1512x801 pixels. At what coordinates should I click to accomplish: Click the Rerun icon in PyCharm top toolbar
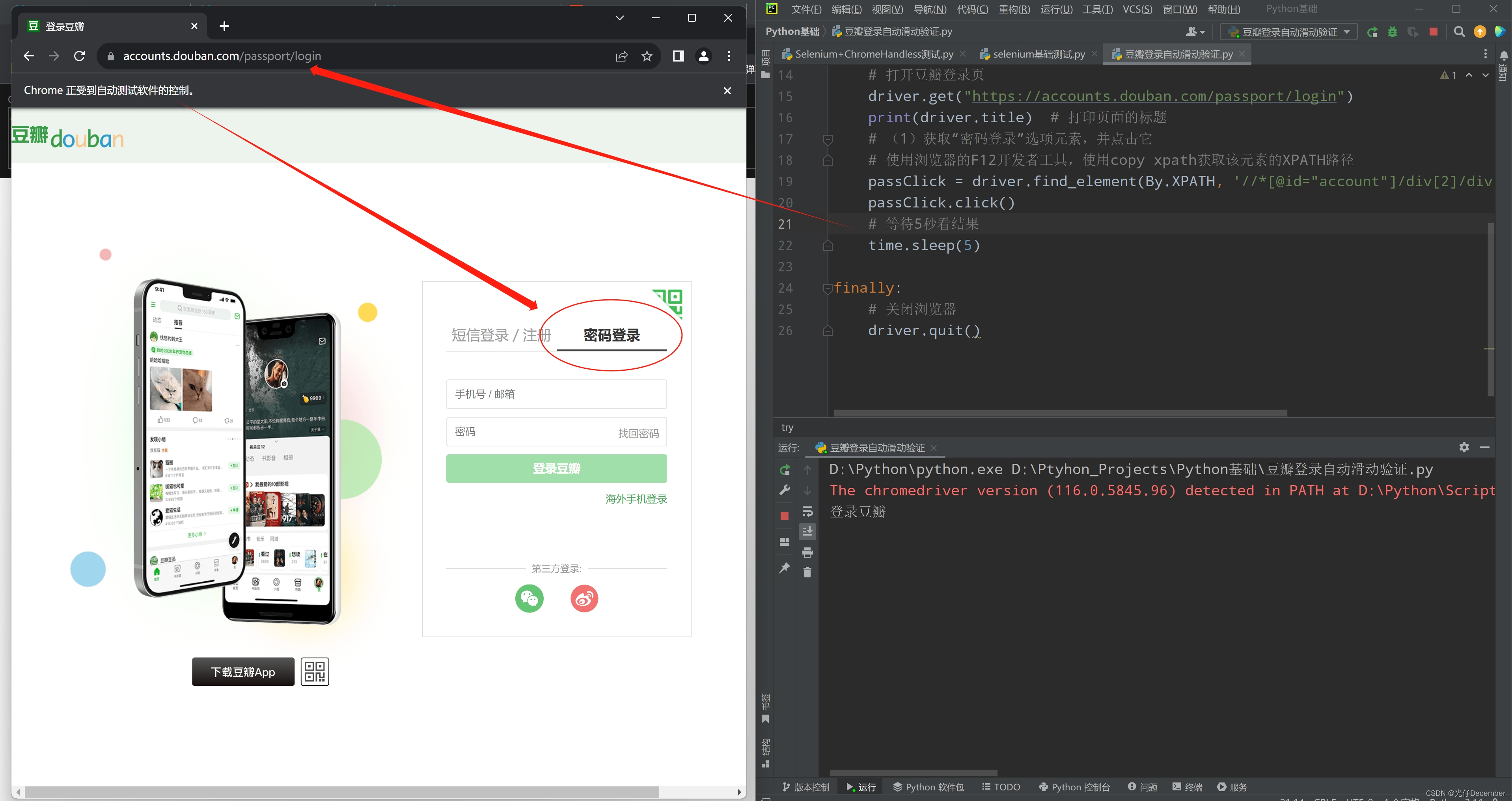1372,32
